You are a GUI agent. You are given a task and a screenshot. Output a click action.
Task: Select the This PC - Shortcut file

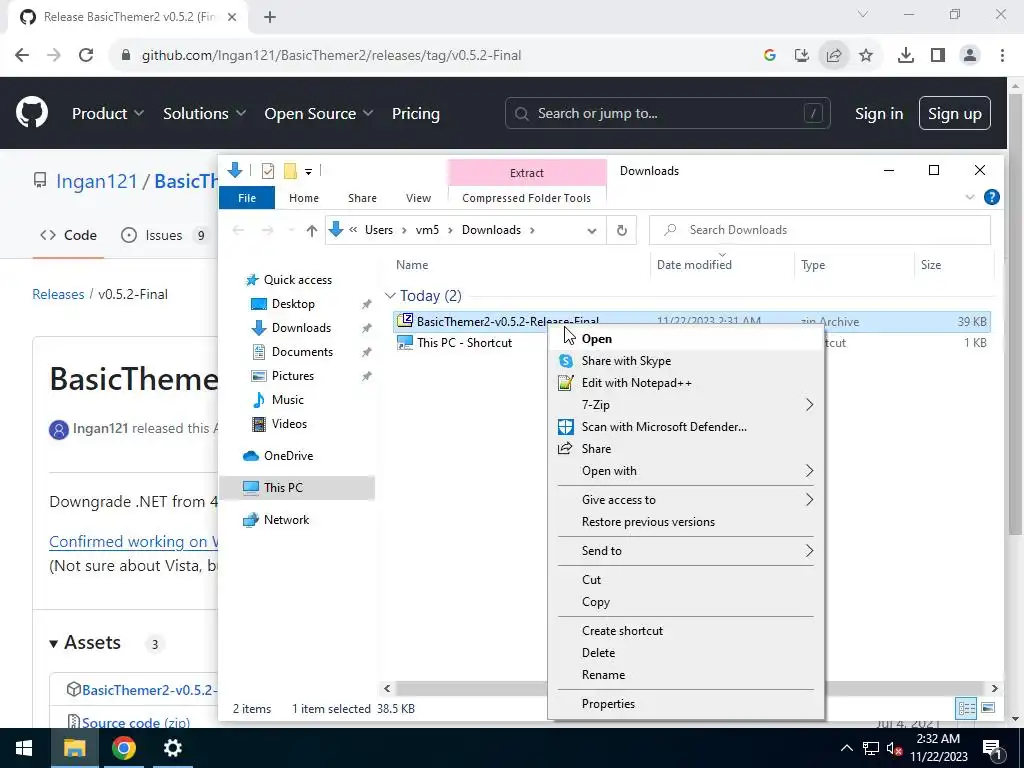click(464, 343)
